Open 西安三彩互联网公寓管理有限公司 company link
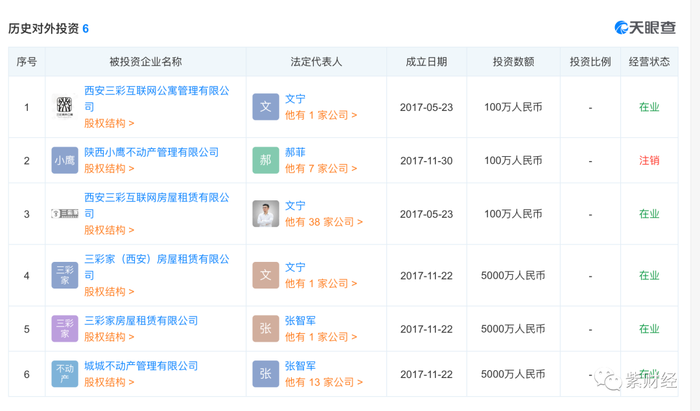Viewport: 700px width, 411px height. [x=157, y=99]
